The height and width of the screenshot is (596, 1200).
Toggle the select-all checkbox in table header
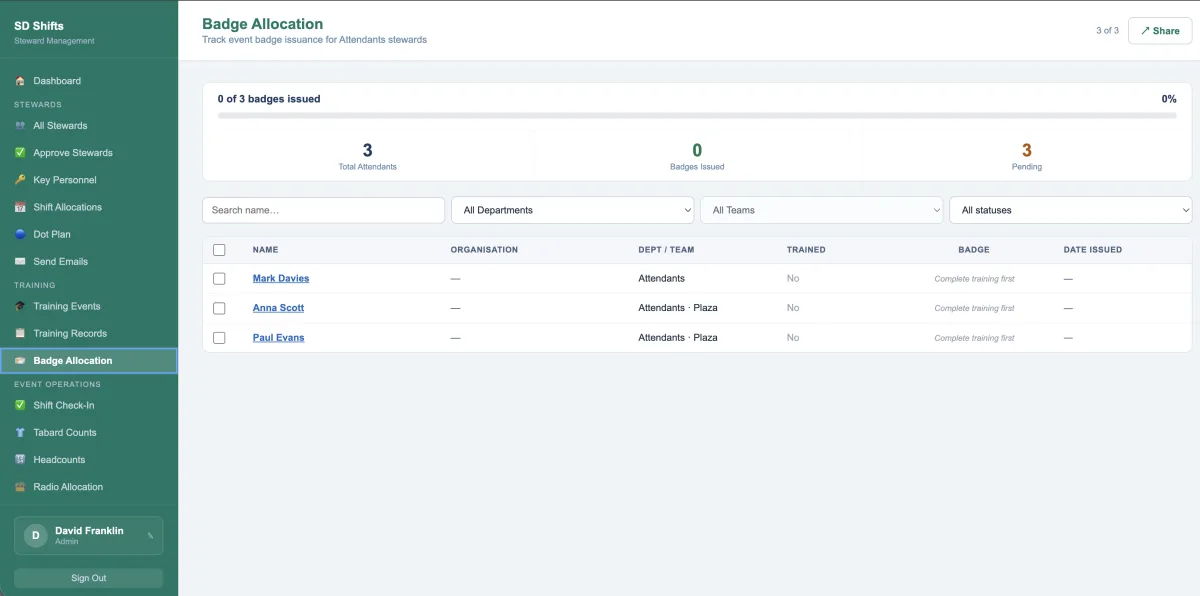point(219,250)
